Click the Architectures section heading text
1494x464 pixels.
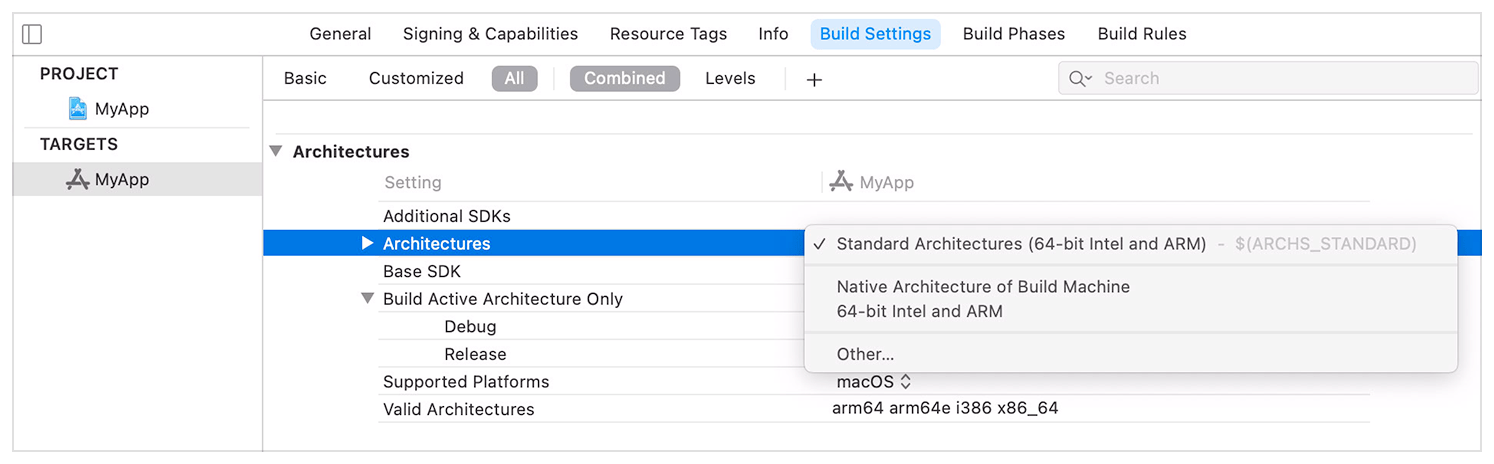click(x=351, y=152)
